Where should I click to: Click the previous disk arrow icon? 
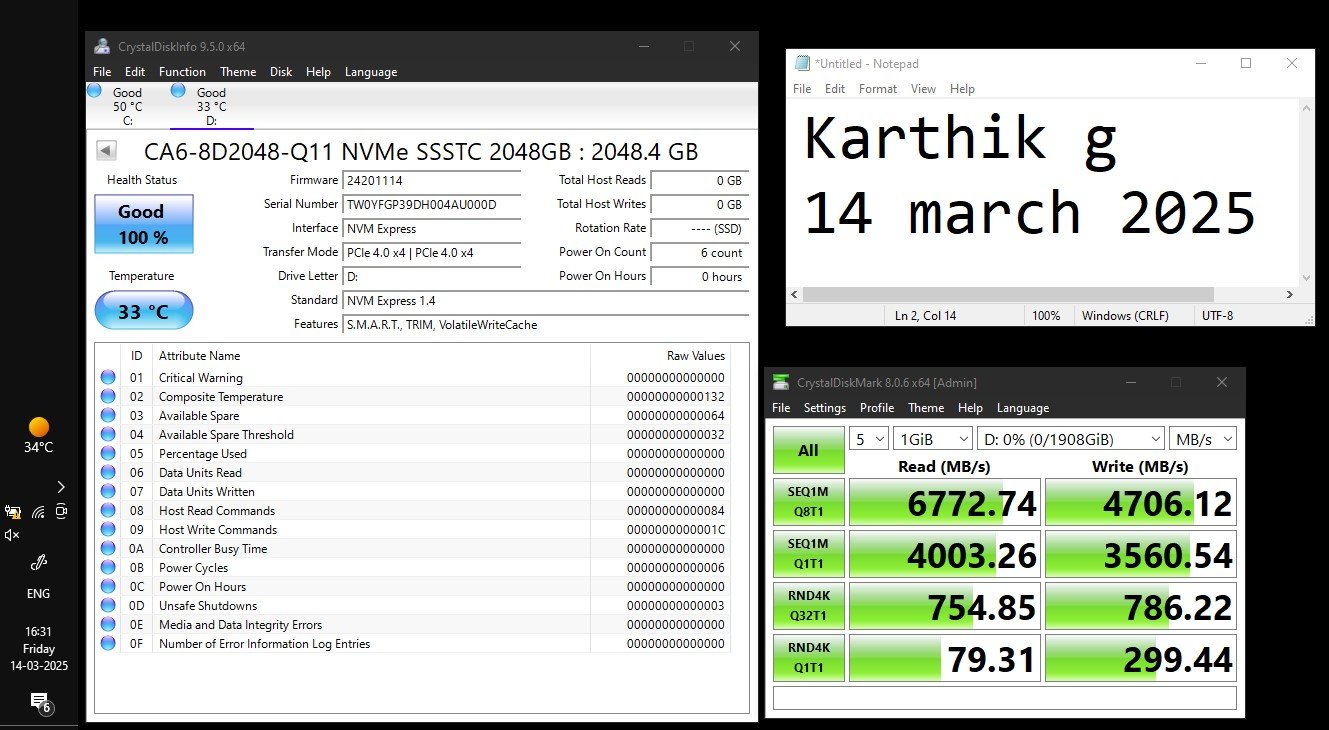click(x=106, y=151)
